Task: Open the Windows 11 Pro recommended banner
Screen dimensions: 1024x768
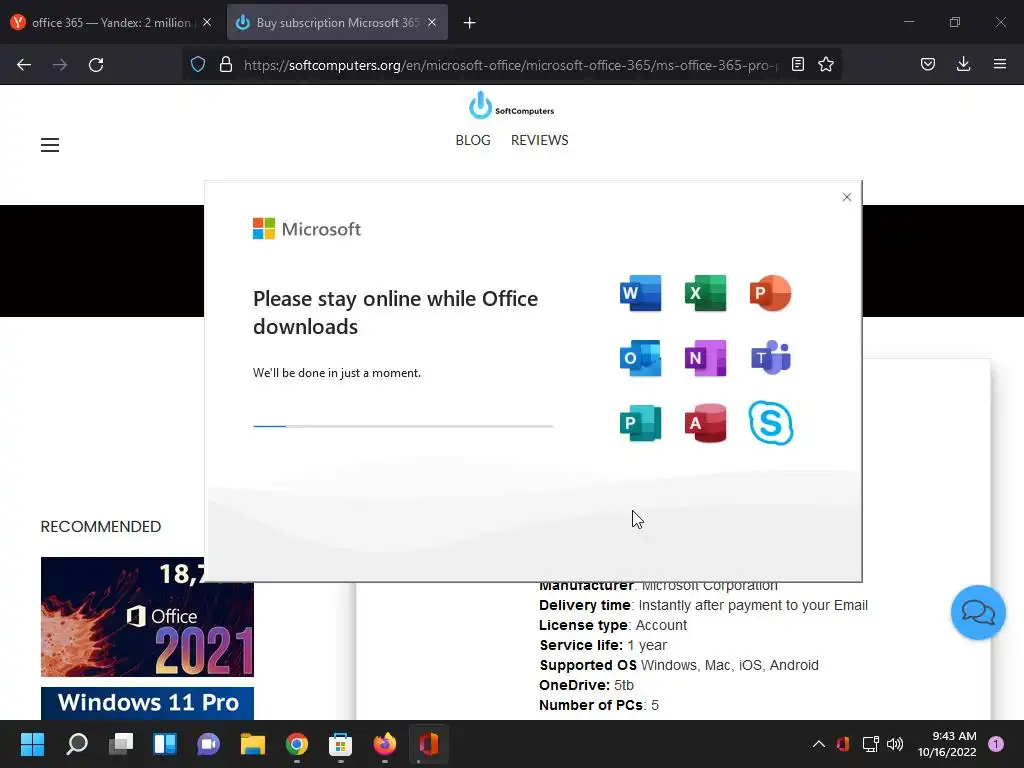Action: point(147,703)
